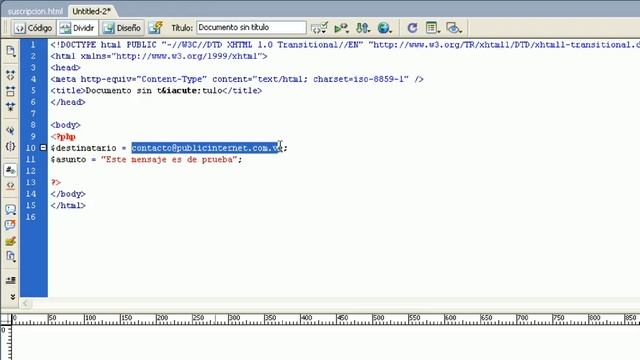Open file management up/down arrows menu
This screenshot has width=640, height=360.
362,28
